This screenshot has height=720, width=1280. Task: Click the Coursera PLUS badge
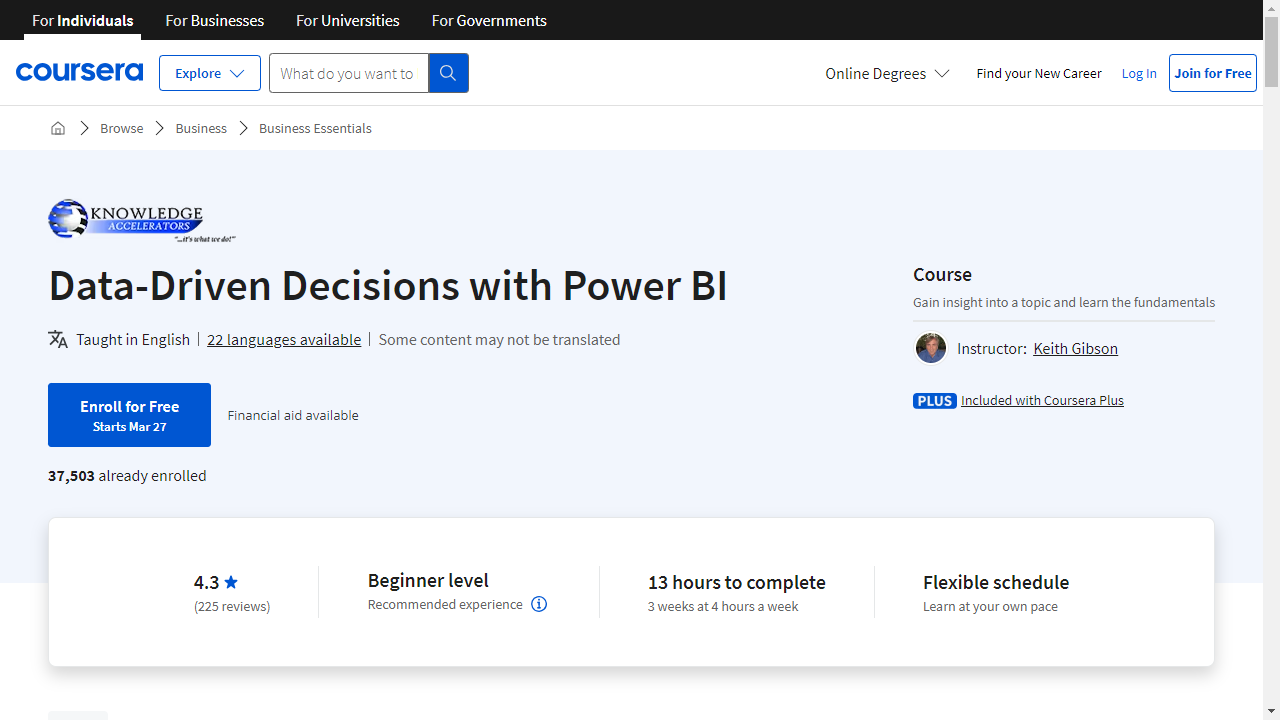pos(934,400)
